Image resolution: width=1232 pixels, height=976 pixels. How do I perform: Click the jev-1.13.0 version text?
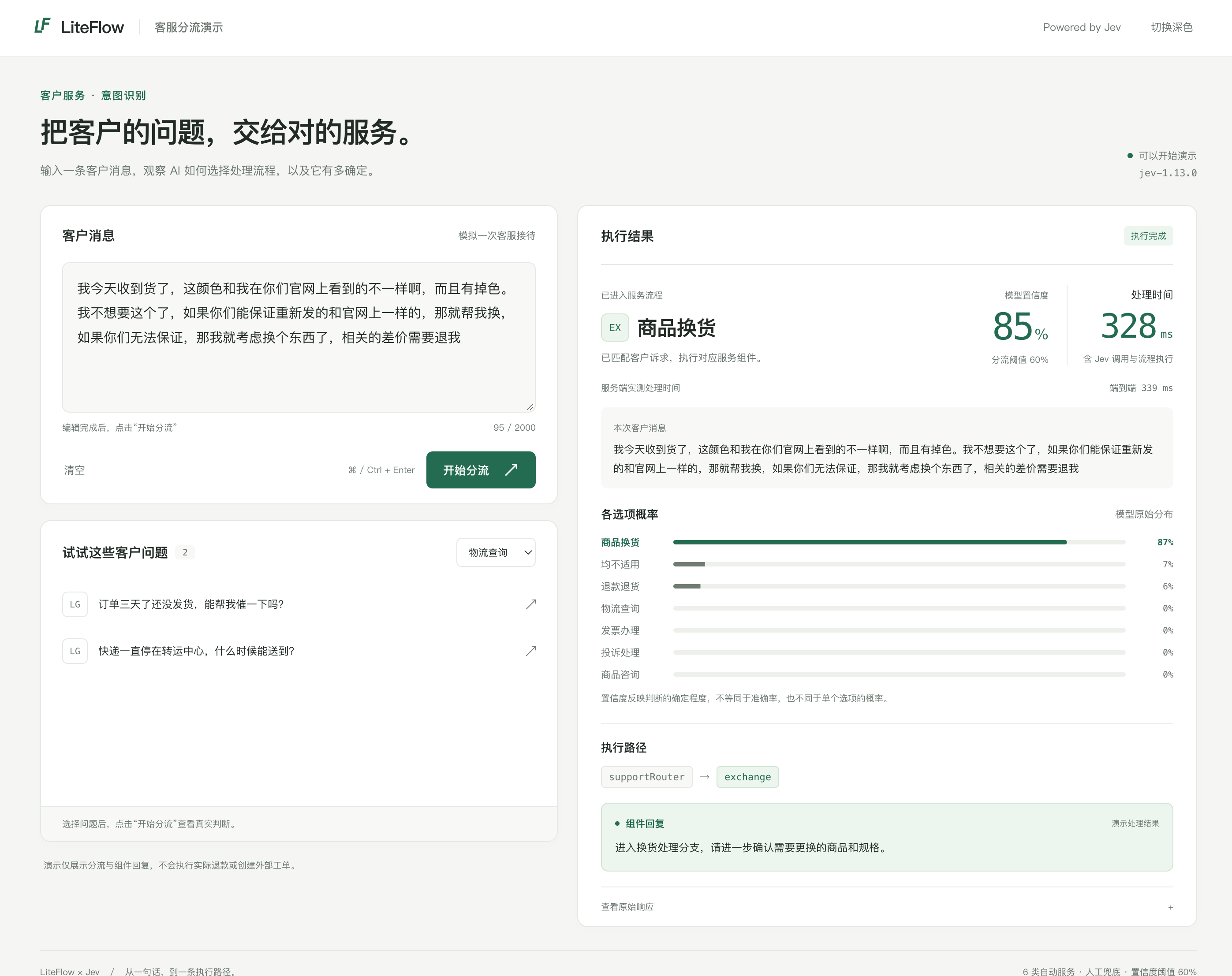pyautogui.click(x=1168, y=172)
